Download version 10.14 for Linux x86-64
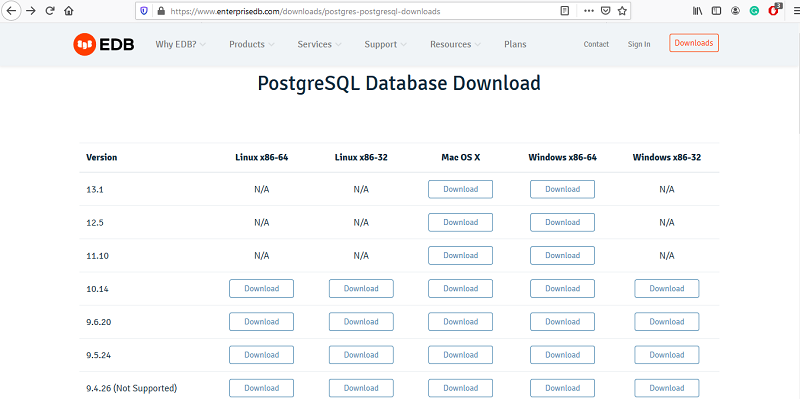The width and height of the screenshot is (800, 399). [x=261, y=289]
